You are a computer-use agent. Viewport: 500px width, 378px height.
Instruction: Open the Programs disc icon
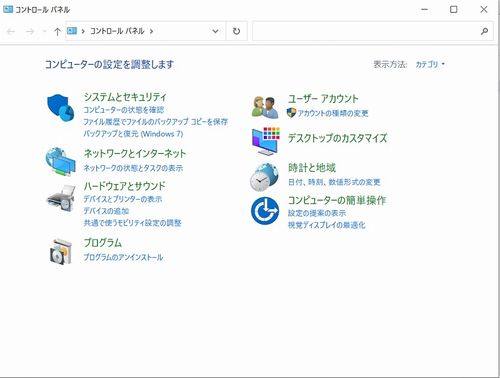point(61,251)
